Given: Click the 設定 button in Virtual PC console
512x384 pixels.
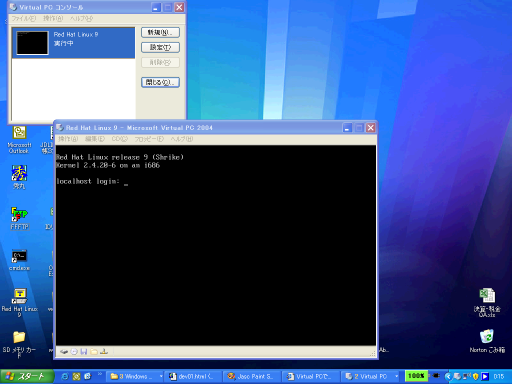Looking at the screenshot, I should tap(160, 47).
